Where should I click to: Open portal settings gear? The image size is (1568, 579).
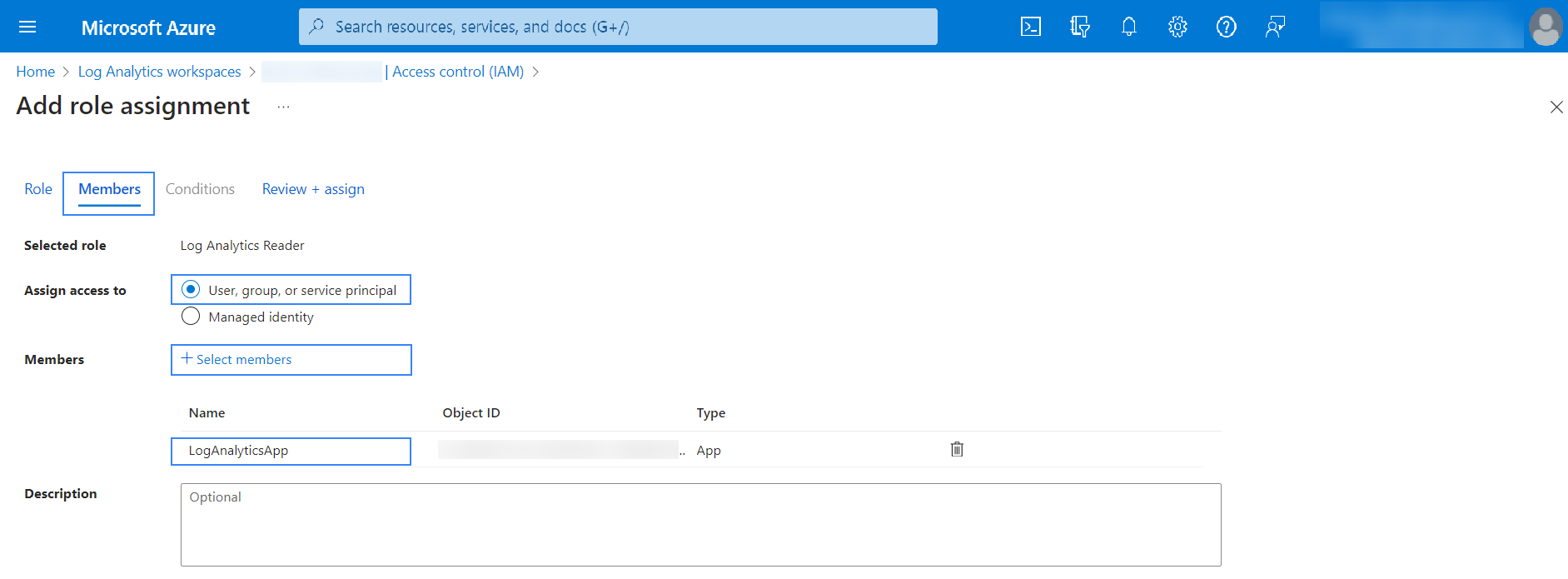(x=1177, y=27)
